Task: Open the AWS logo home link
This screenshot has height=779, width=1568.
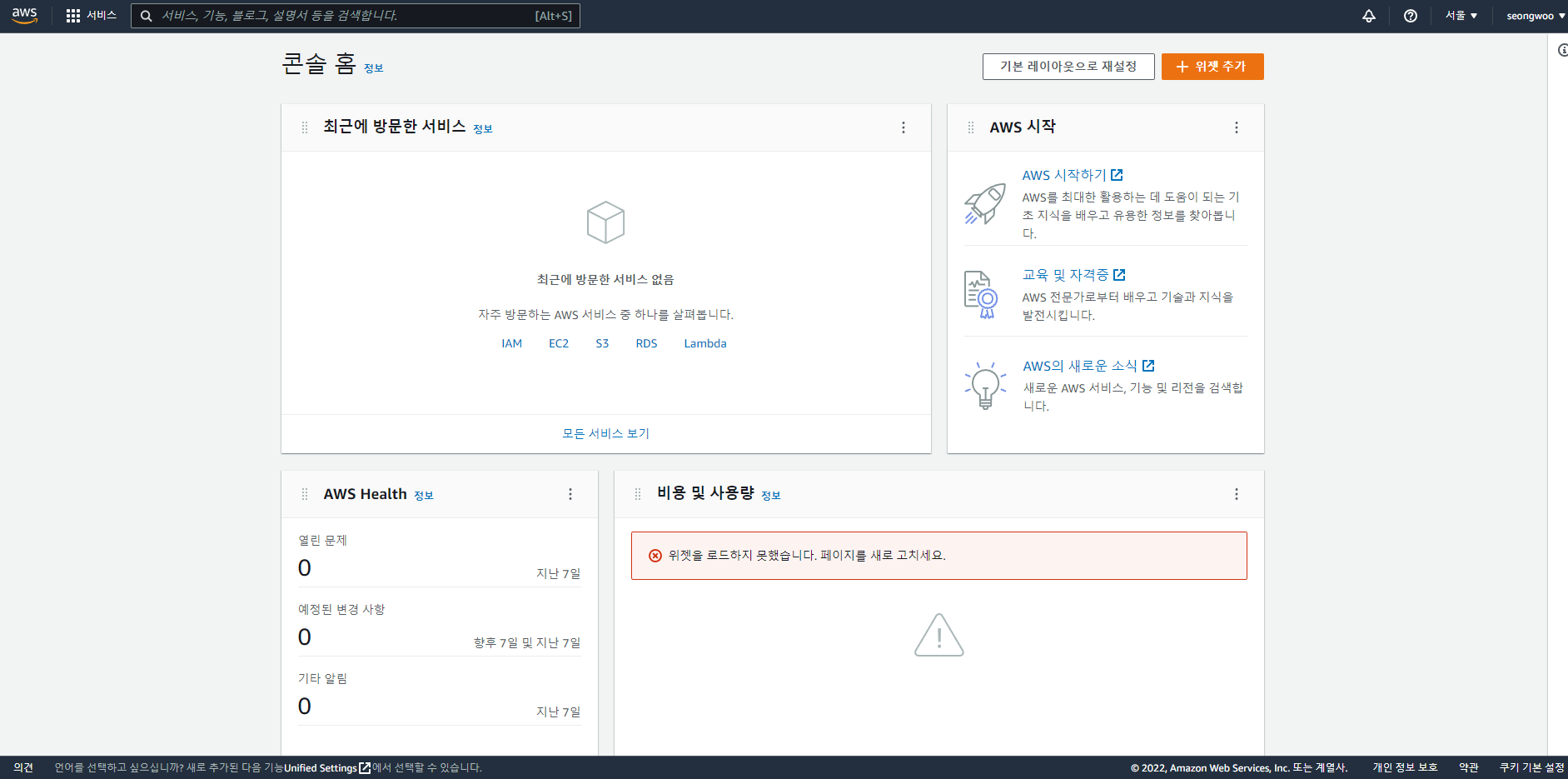Action: point(25,16)
